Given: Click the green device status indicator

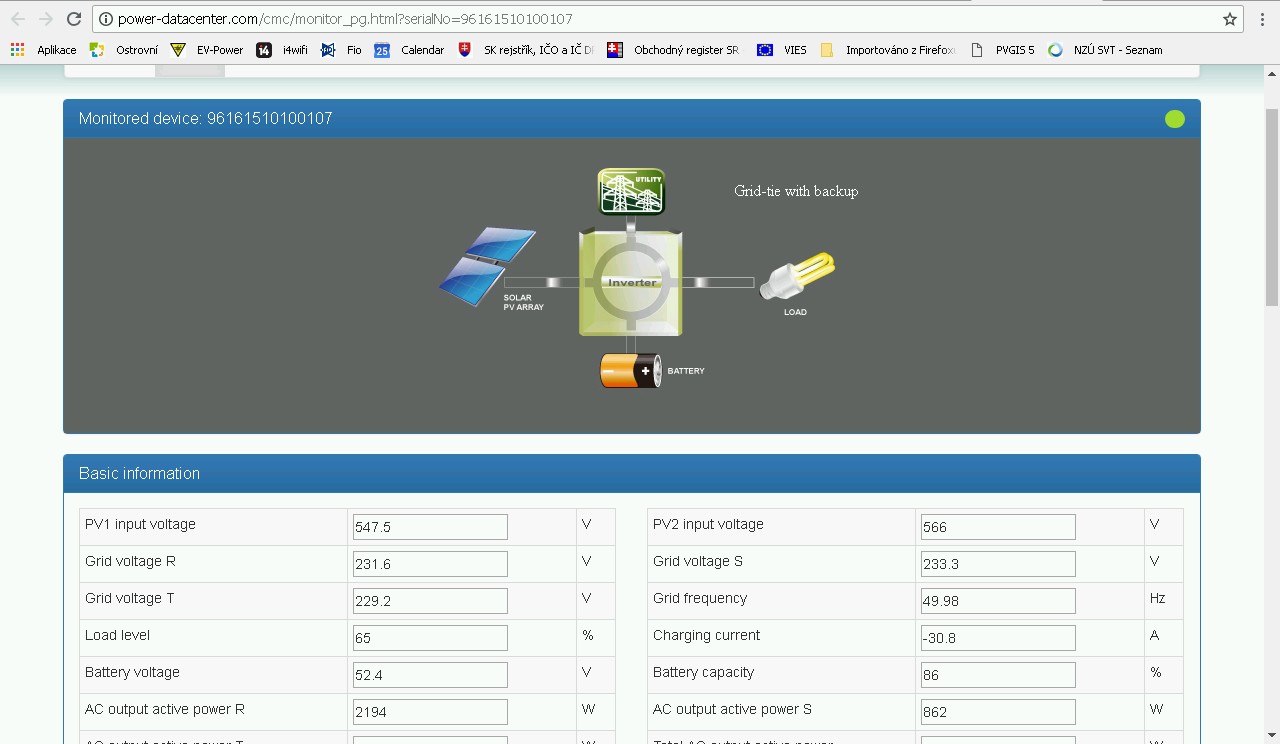Looking at the screenshot, I should pyautogui.click(x=1175, y=119).
